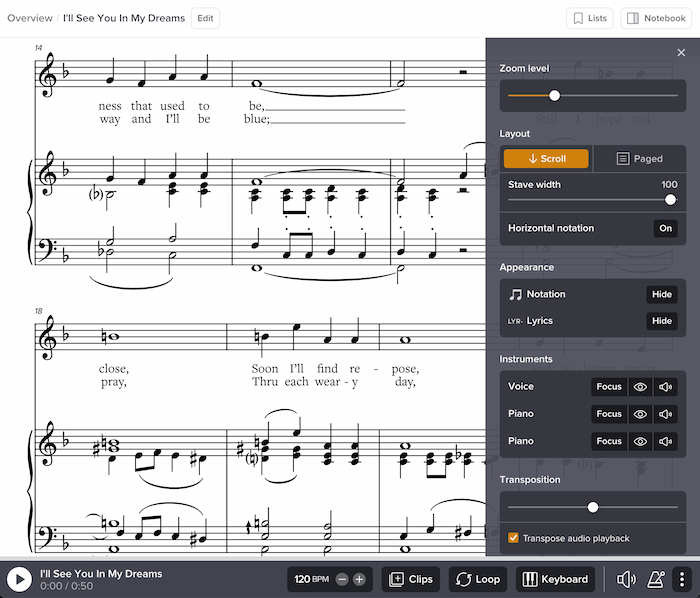Focus on the second Piano instrument

click(x=609, y=441)
